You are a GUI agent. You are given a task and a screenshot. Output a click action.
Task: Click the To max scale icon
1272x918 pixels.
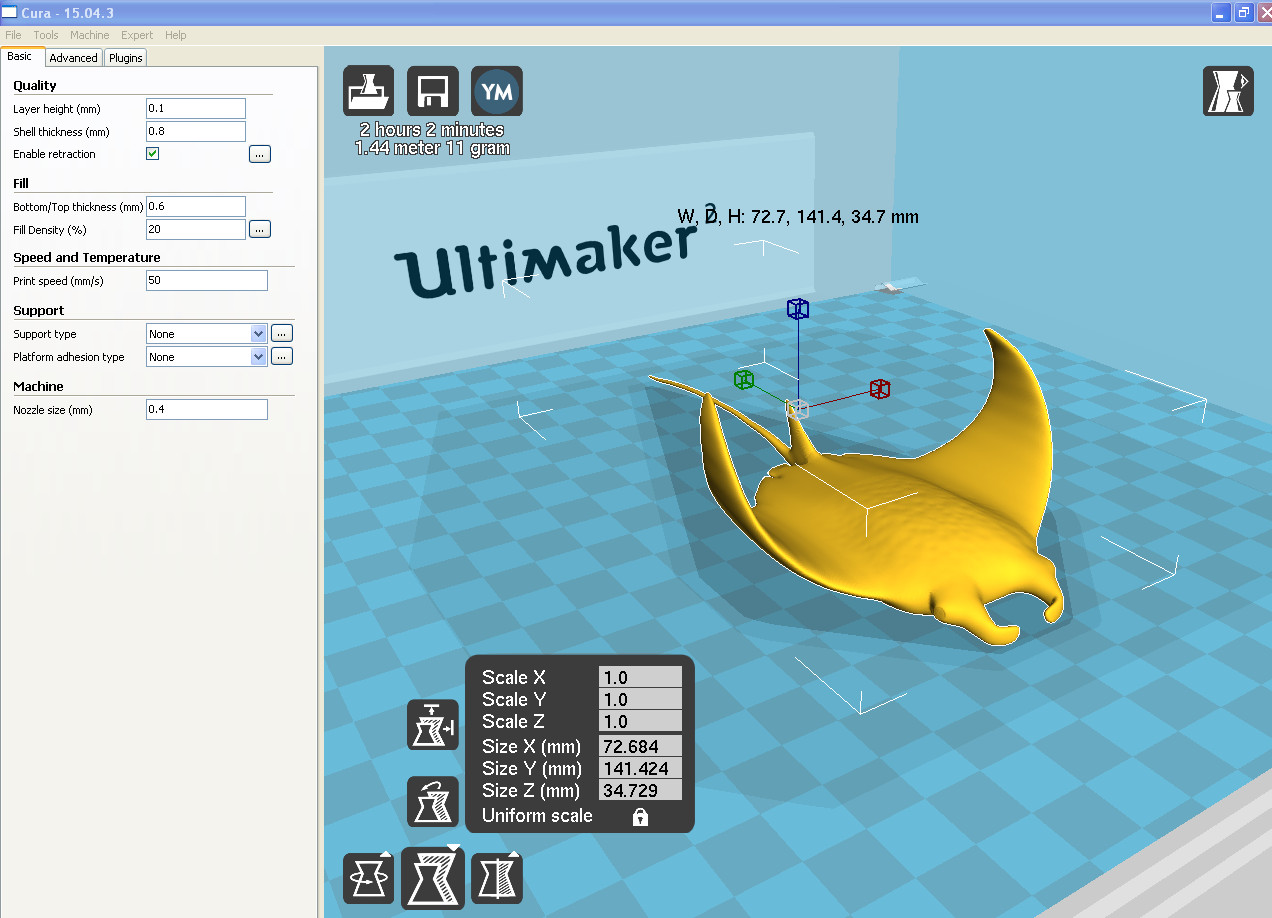pos(433,725)
